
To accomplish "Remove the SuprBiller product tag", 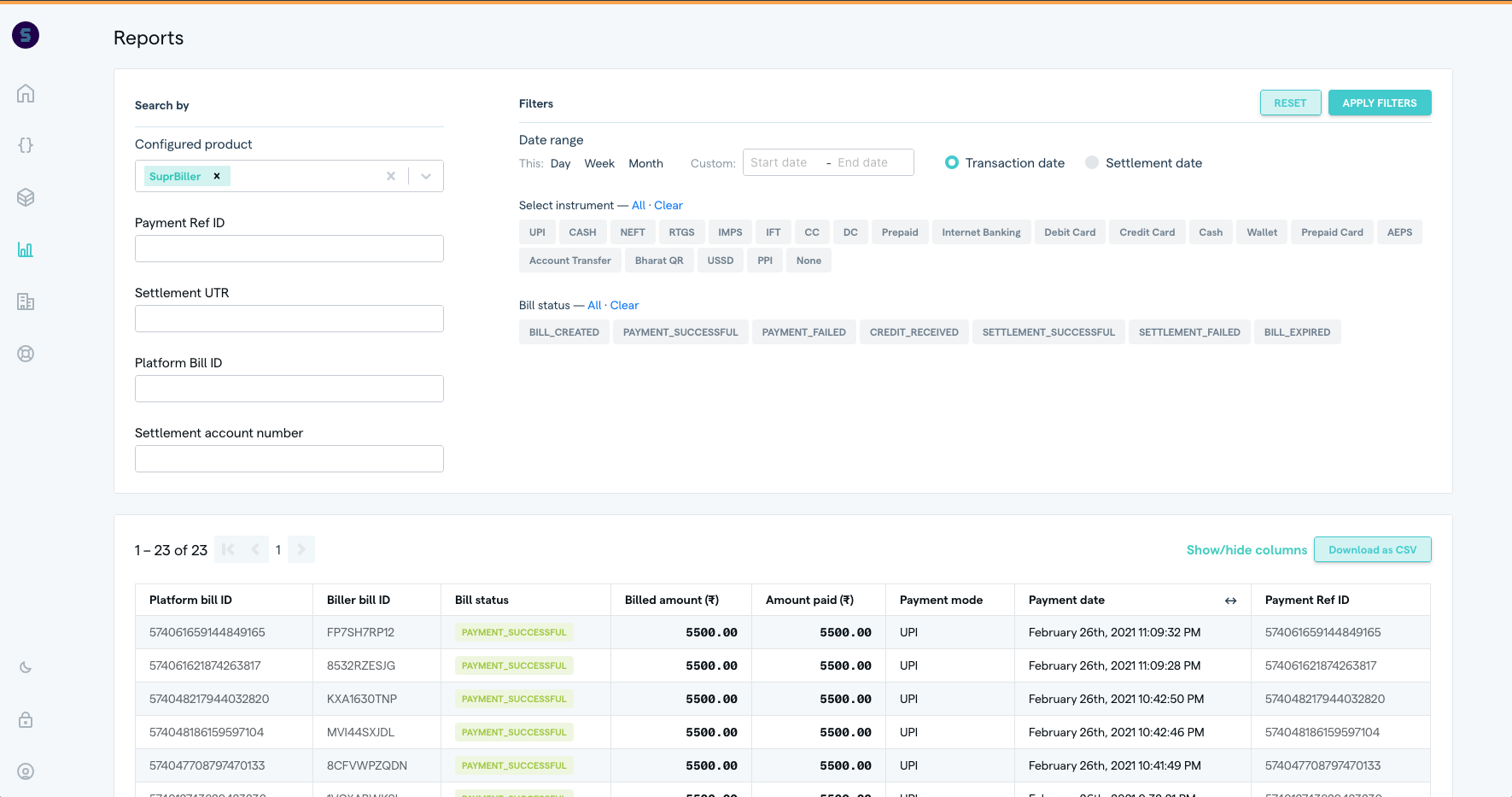I will coord(217,176).
